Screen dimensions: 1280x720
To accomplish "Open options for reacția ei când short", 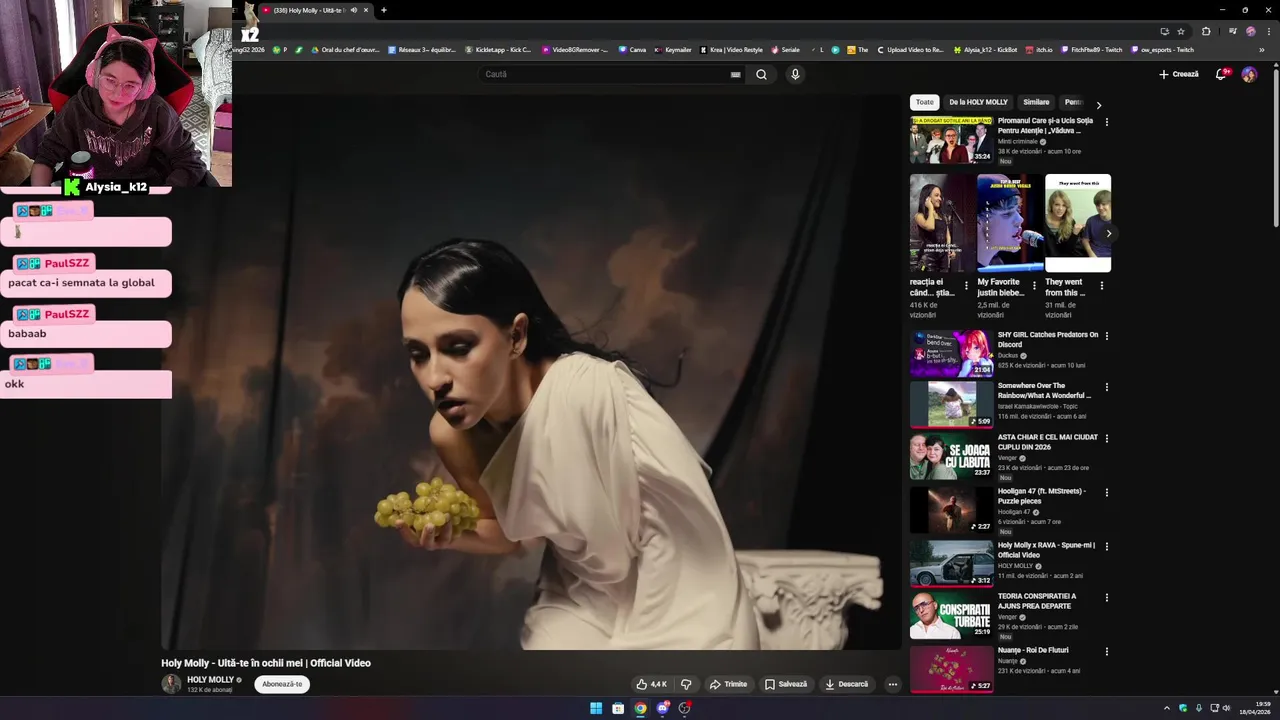I will coord(966,286).
